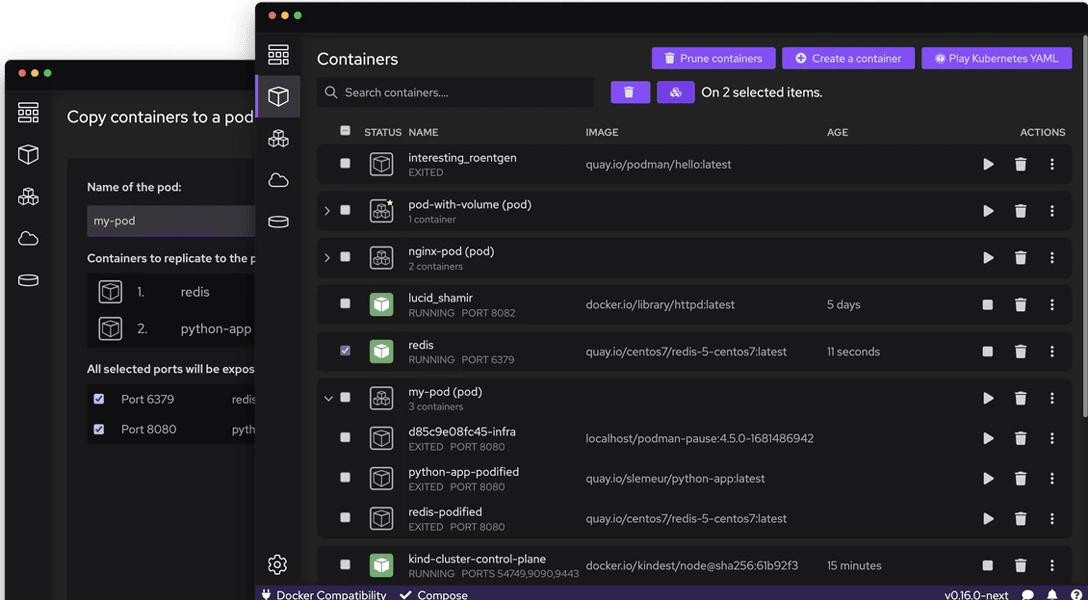Open Volumes icon in main sidebar
The height and width of the screenshot is (600, 1088).
278,222
